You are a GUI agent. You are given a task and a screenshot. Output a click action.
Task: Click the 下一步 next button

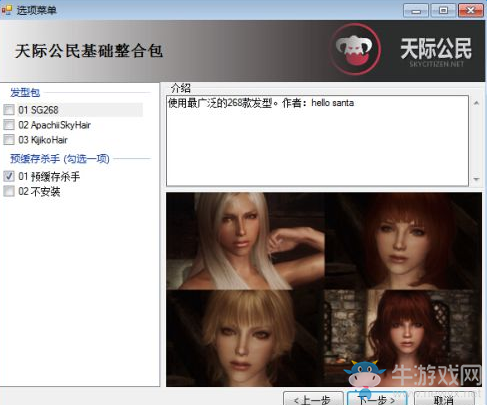click(x=377, y=399)
